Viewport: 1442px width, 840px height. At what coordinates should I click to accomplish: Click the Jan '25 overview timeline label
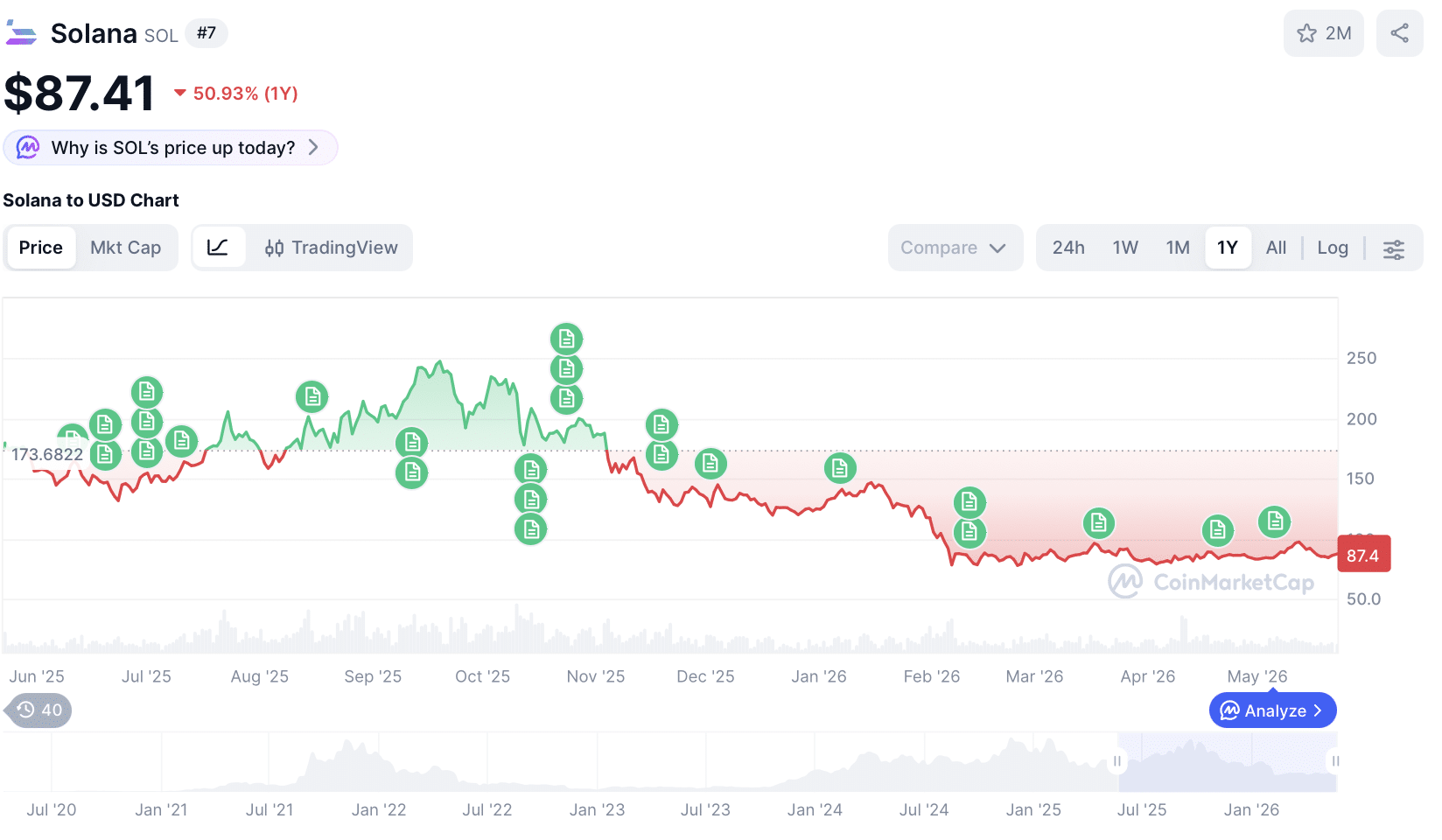coord(1033,810)
